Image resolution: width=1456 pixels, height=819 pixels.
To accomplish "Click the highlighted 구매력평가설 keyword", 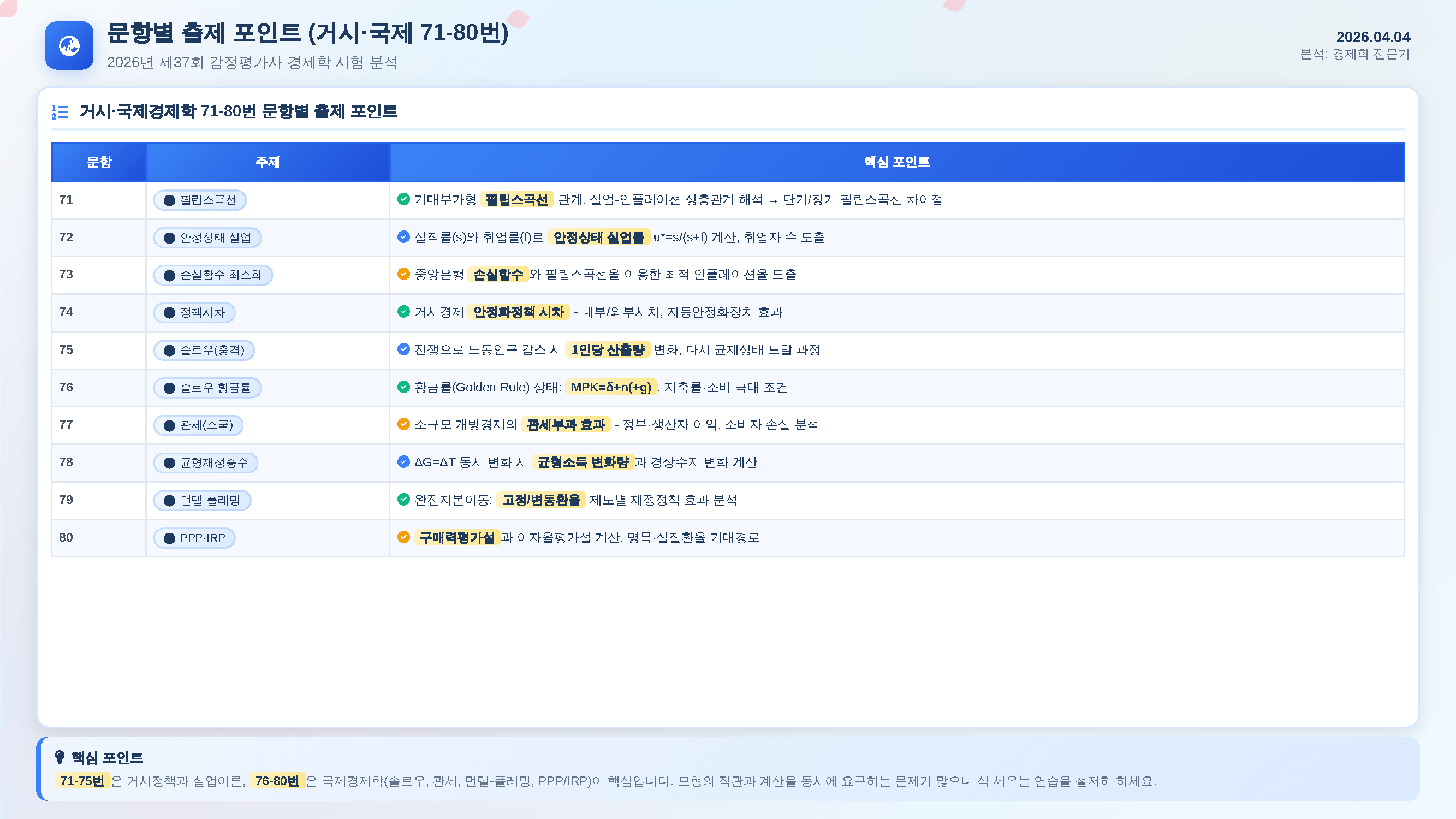I will tap(457, 537).
